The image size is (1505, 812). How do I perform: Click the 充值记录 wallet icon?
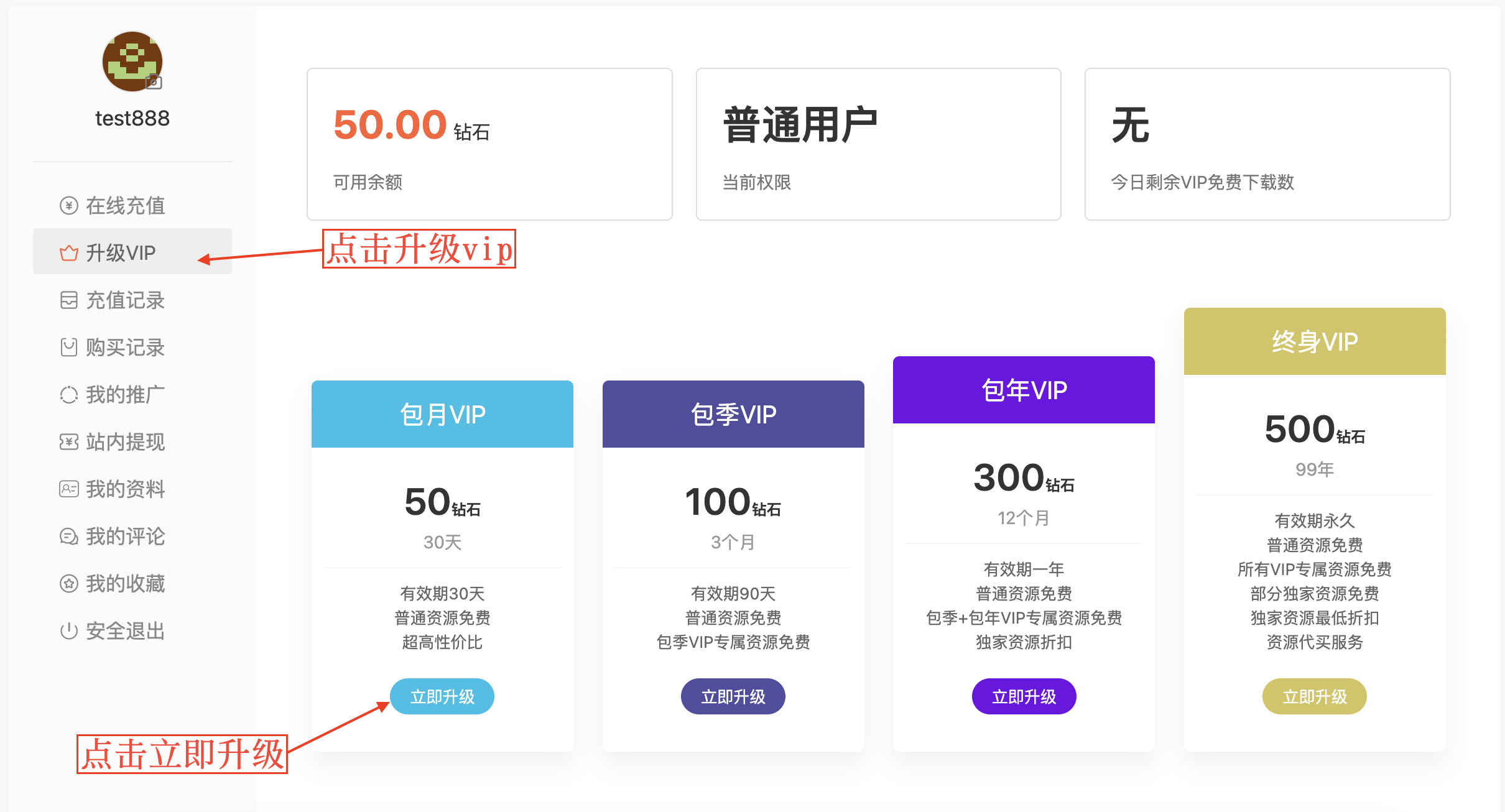(68, 300)
